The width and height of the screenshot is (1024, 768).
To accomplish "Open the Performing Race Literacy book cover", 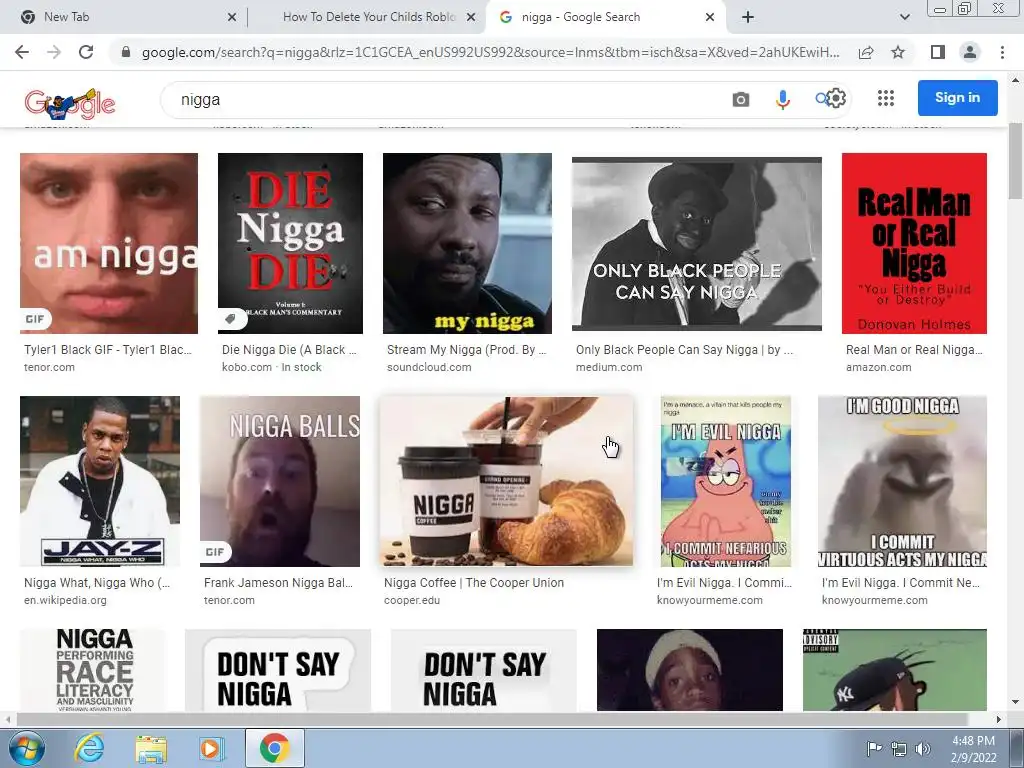I will (x=93, y=669).
